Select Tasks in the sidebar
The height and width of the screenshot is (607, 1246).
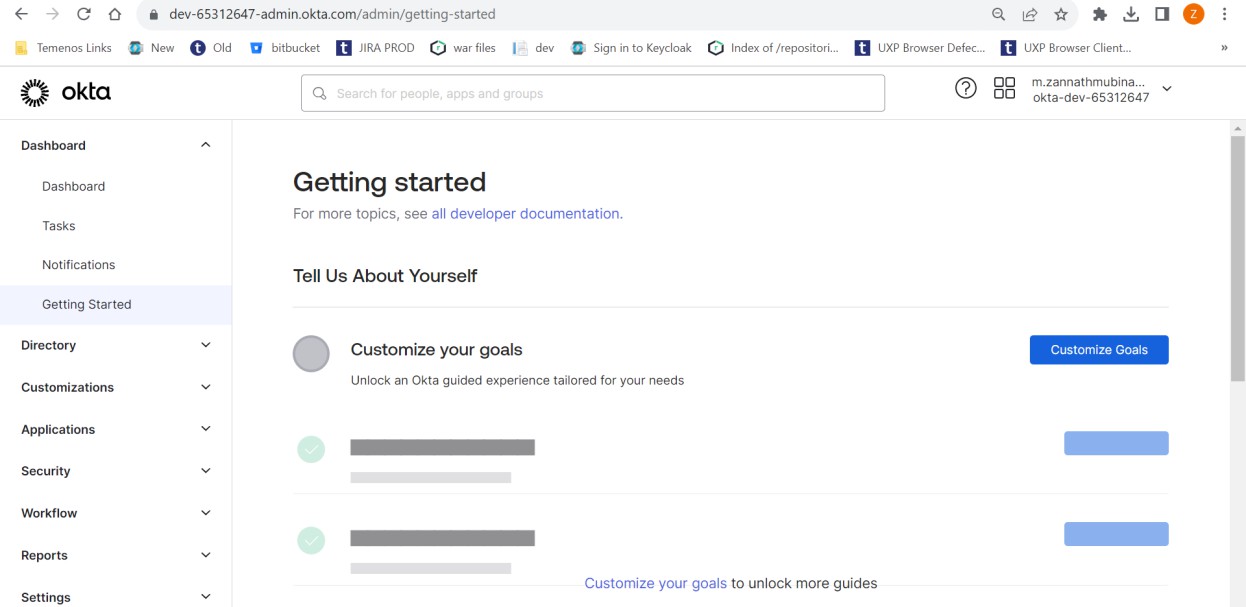[x=59, y=226]
